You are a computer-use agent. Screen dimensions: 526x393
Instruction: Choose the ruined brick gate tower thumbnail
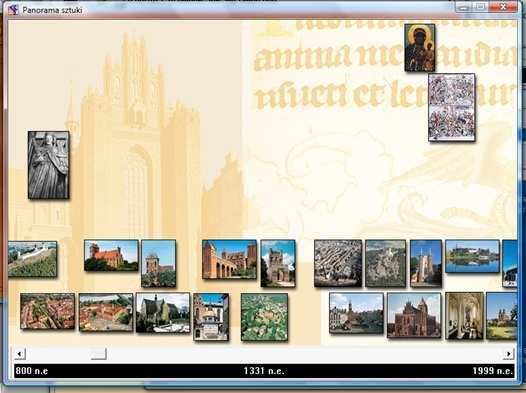click(x=278, y=264)
